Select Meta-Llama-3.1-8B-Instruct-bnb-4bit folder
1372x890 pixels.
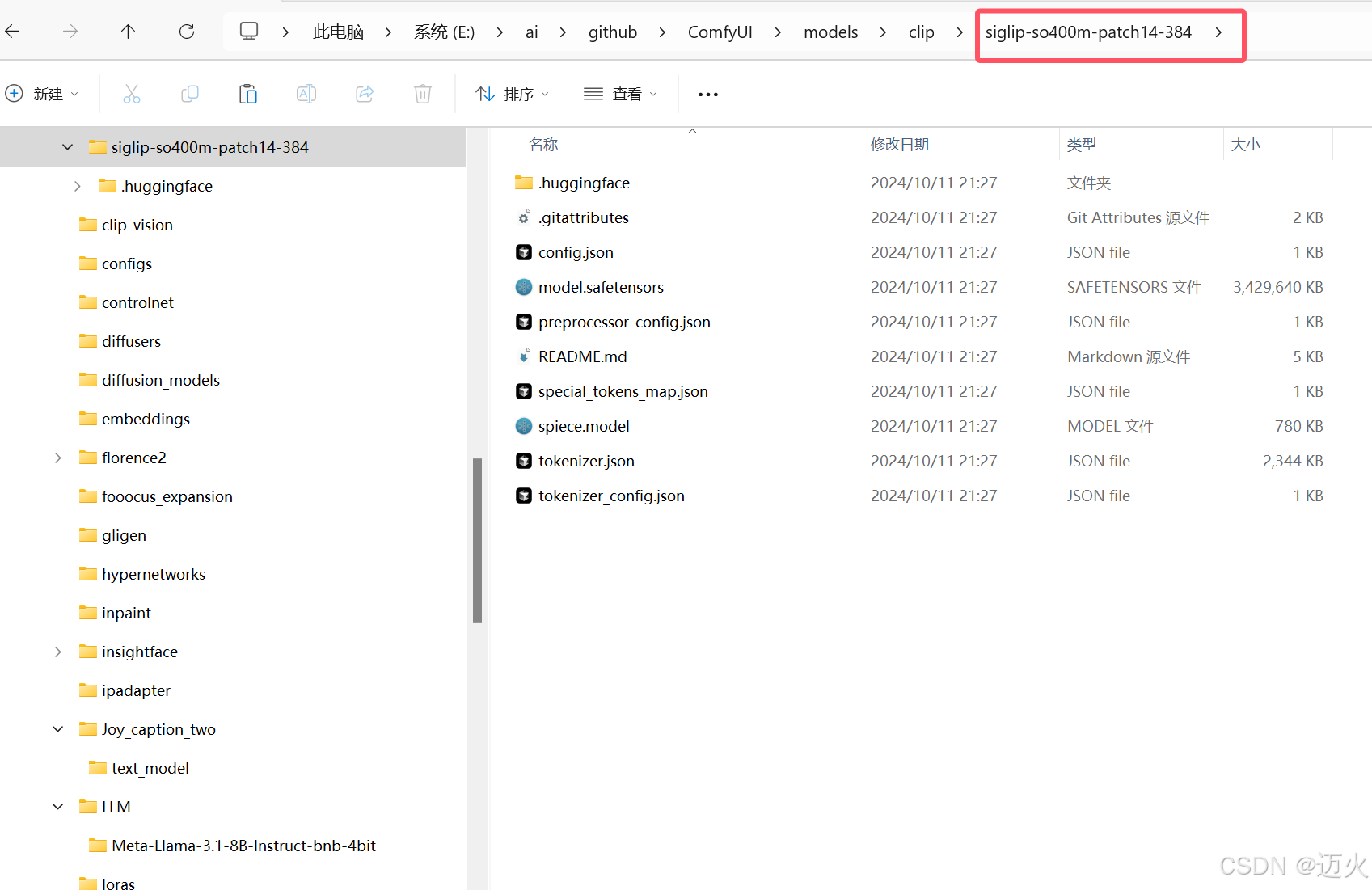tap(233, 846)
